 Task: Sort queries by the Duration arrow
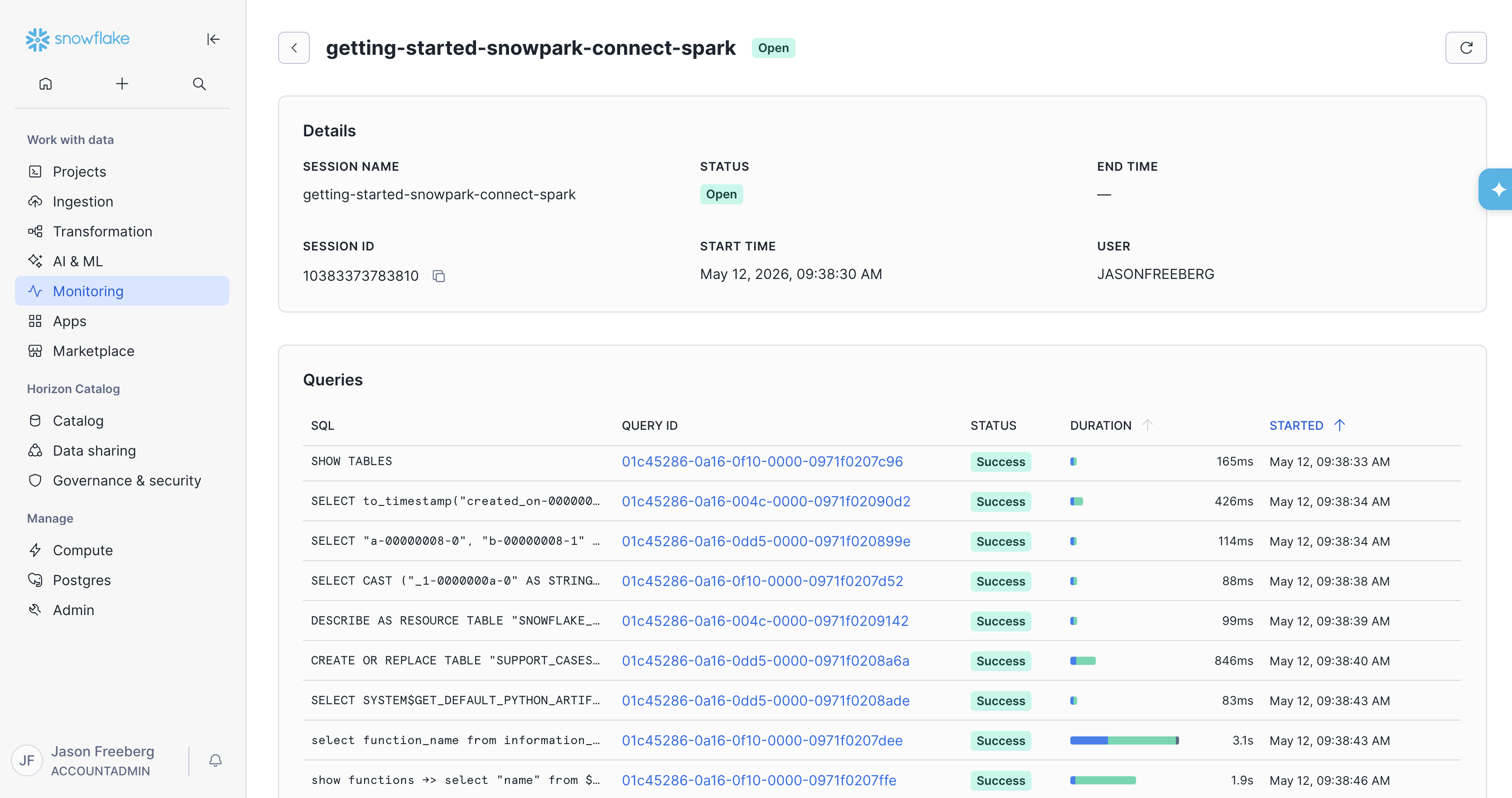pos(1147,425)
